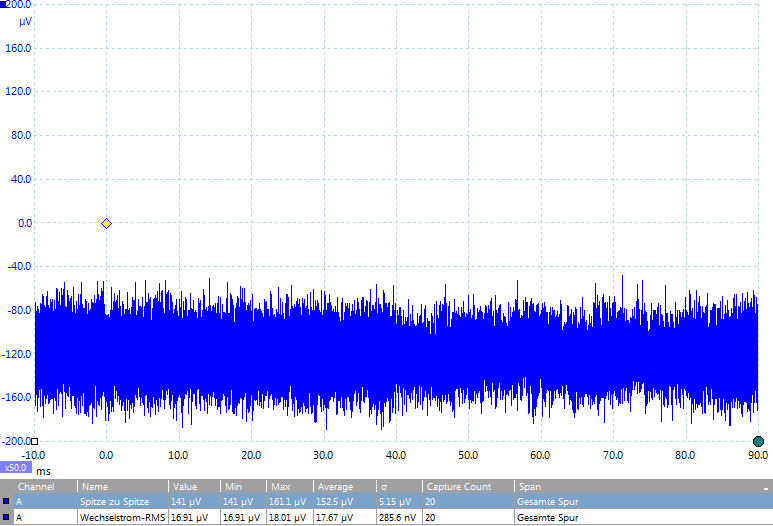This screenshot has height=526, width=773.
Task: Click the 285.6 nV sigma cell
Action: (x=397, y=518)
